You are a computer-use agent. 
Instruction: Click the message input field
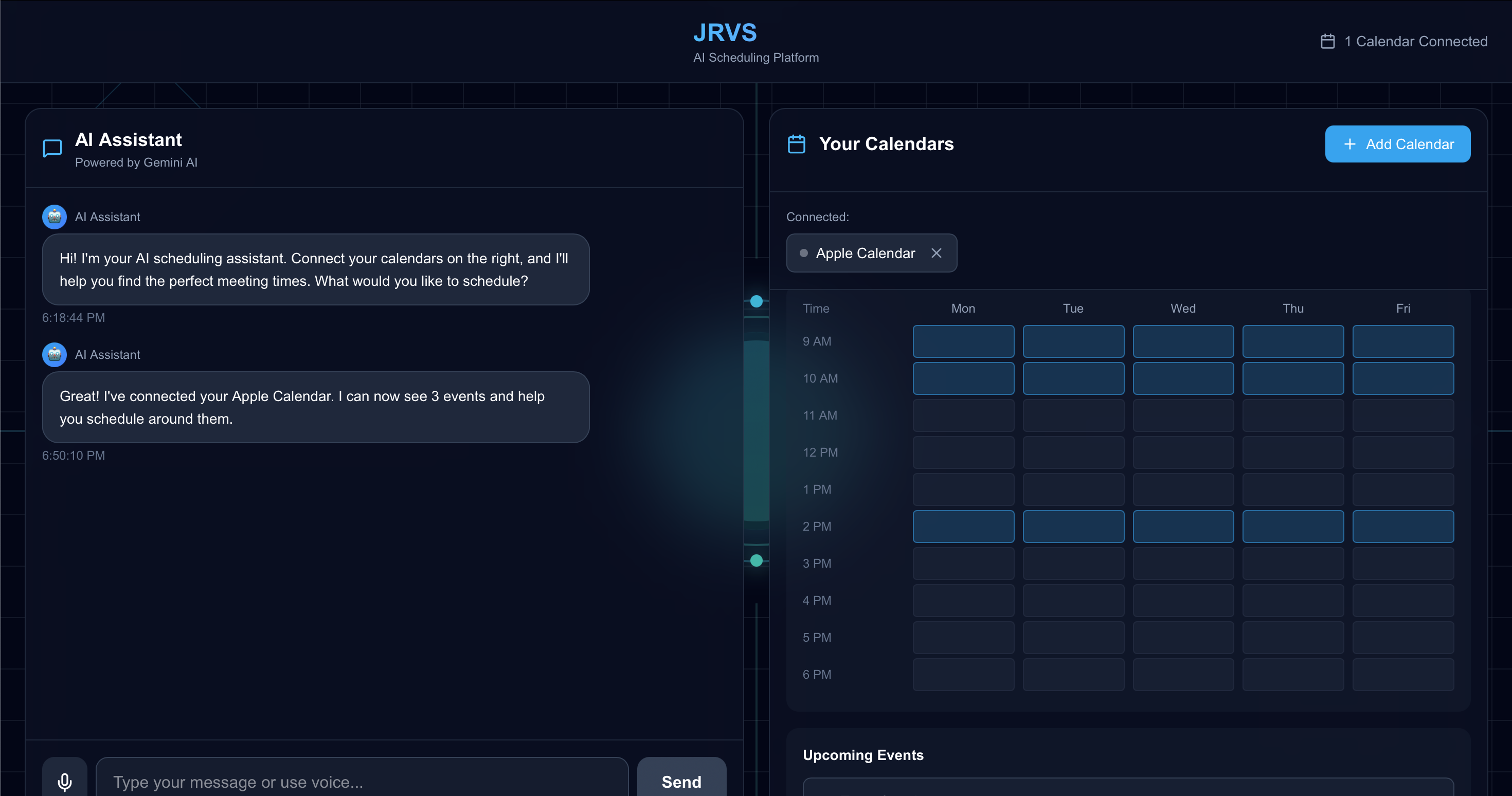point(362,781)
